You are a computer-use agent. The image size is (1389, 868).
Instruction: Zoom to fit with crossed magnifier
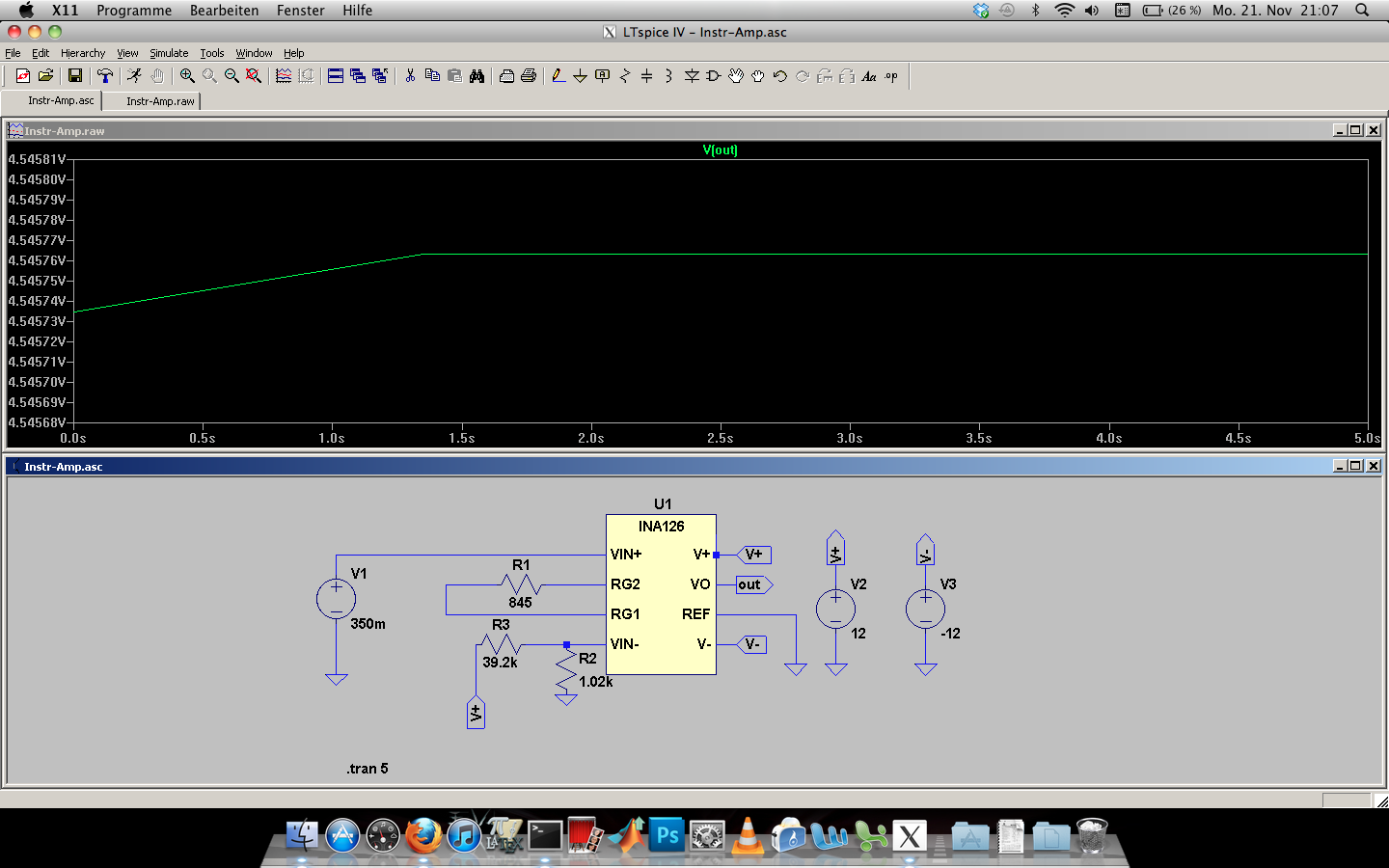(x=254, y=76)
